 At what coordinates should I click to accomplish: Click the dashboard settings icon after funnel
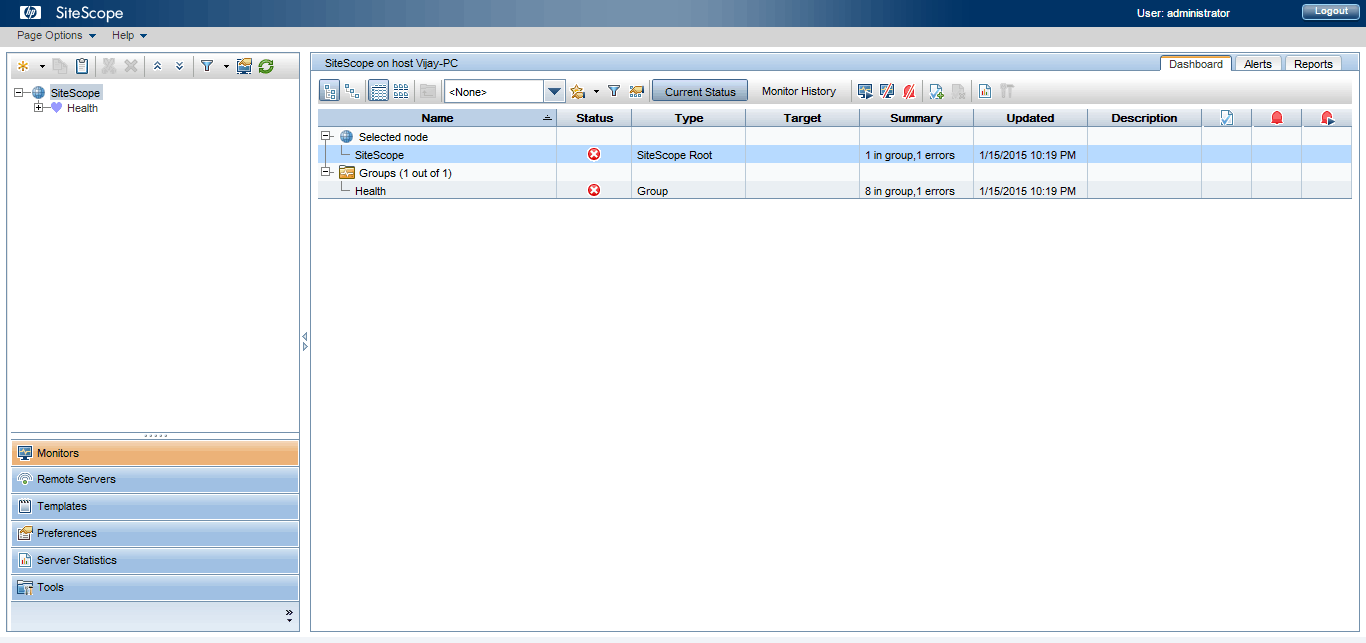[636, 91]
